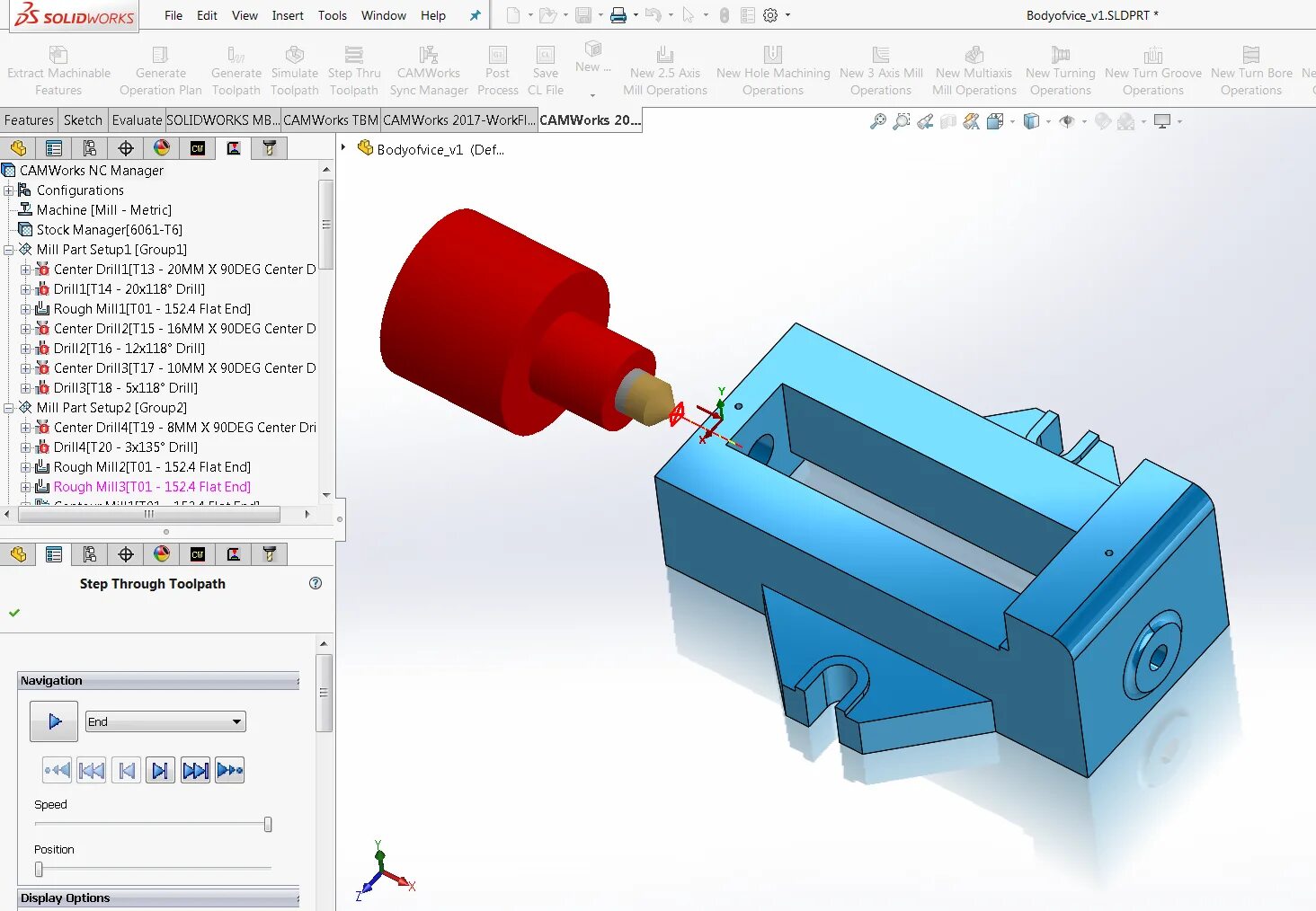
Task: Open the Insert menu
Action: (x=288, y=15)
